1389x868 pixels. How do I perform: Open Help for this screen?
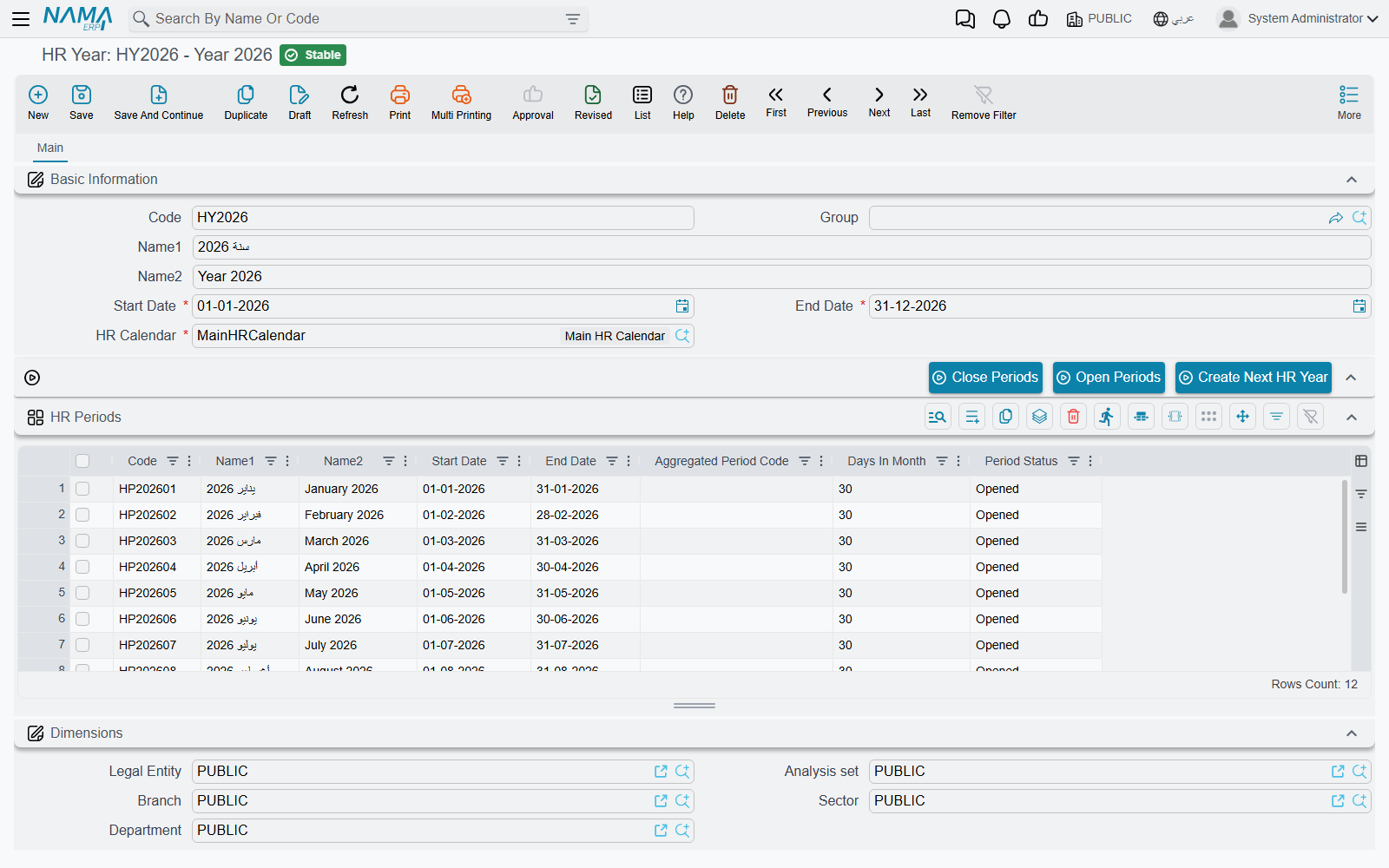[683, 102]
